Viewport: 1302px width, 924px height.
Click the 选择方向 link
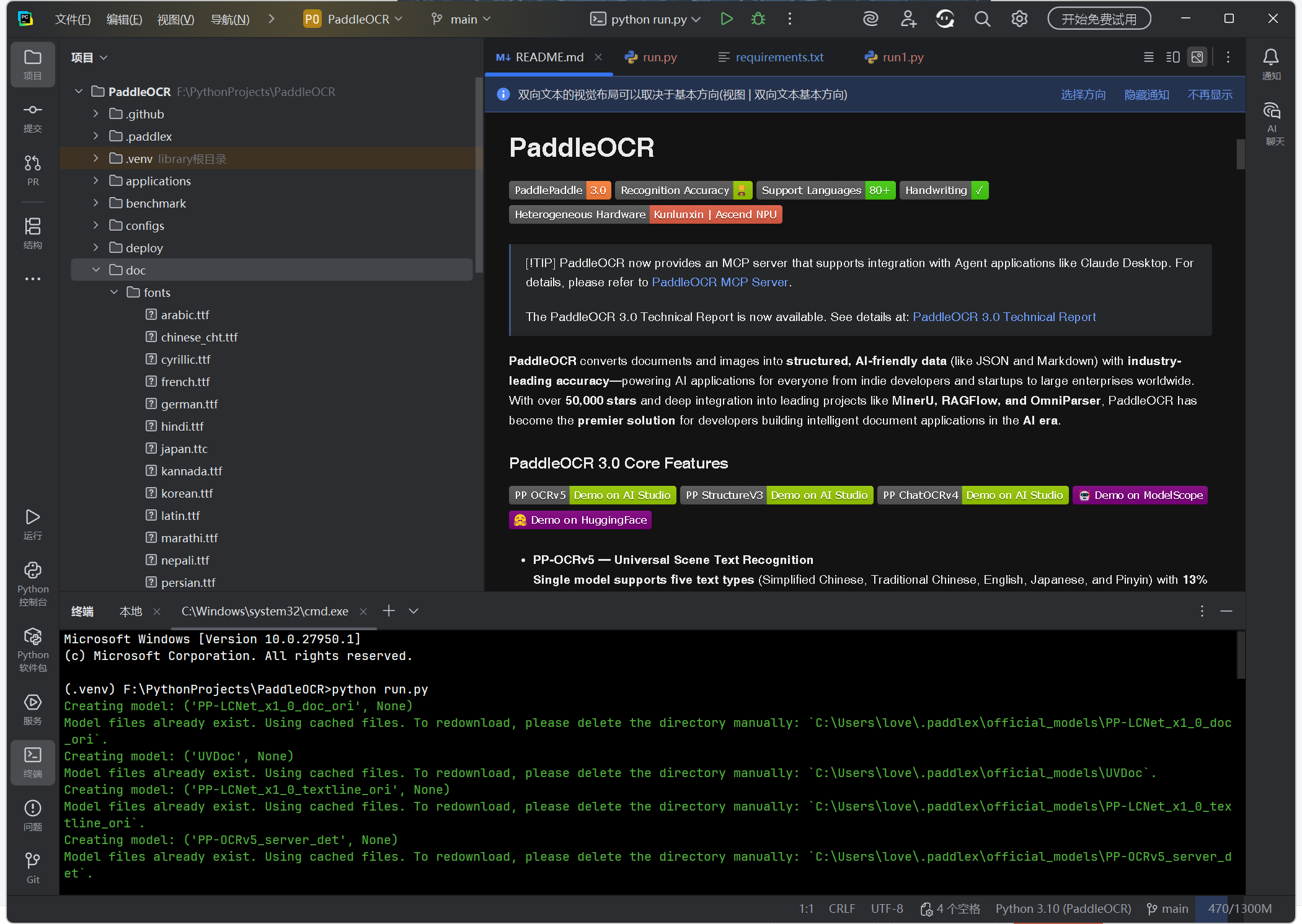1083,95
